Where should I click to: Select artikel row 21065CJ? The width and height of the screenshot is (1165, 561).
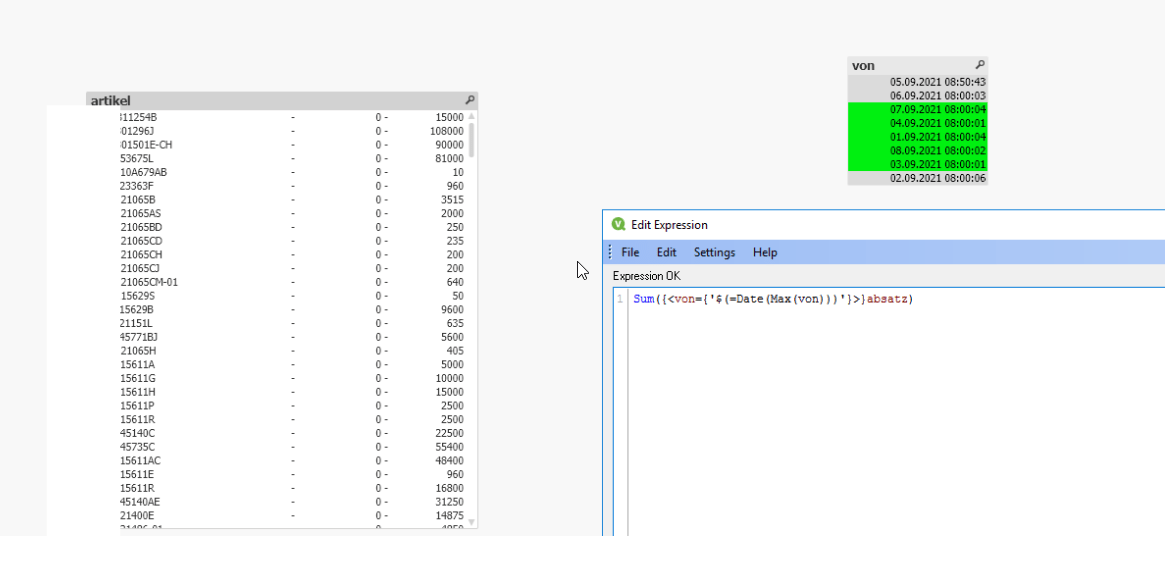click(x=292, y=268)
